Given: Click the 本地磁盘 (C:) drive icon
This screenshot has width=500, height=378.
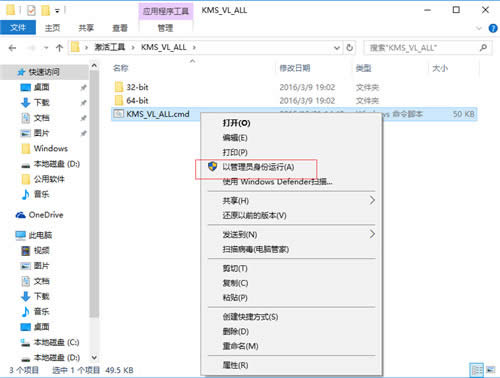Looking at the screenshot, I should 26,342.
